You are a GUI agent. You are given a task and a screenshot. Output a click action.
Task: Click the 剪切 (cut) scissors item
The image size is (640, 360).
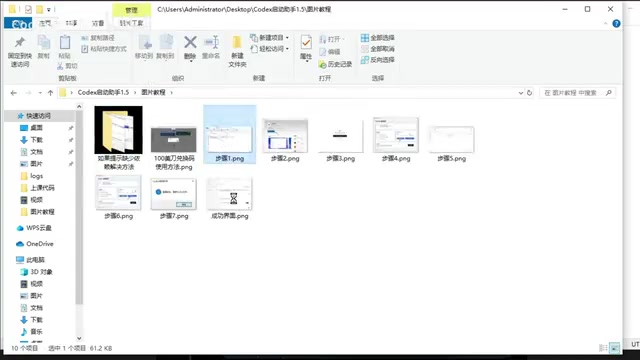[67, 66]
